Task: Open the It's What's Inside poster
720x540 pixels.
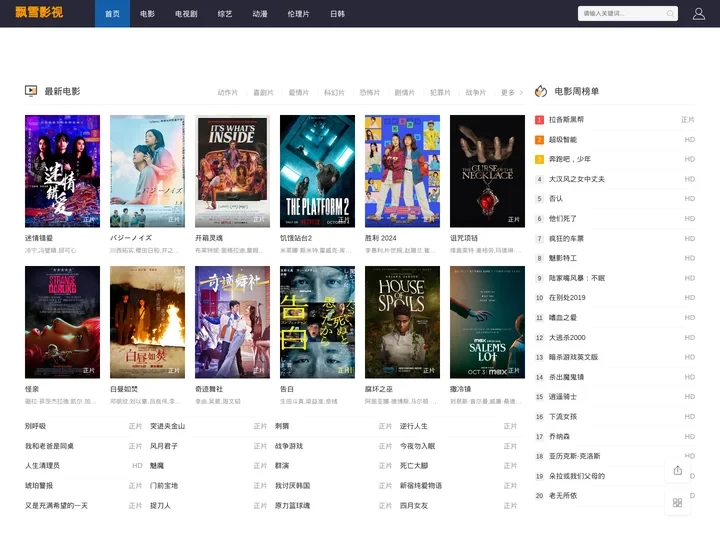Action: (x=232, y=171)
